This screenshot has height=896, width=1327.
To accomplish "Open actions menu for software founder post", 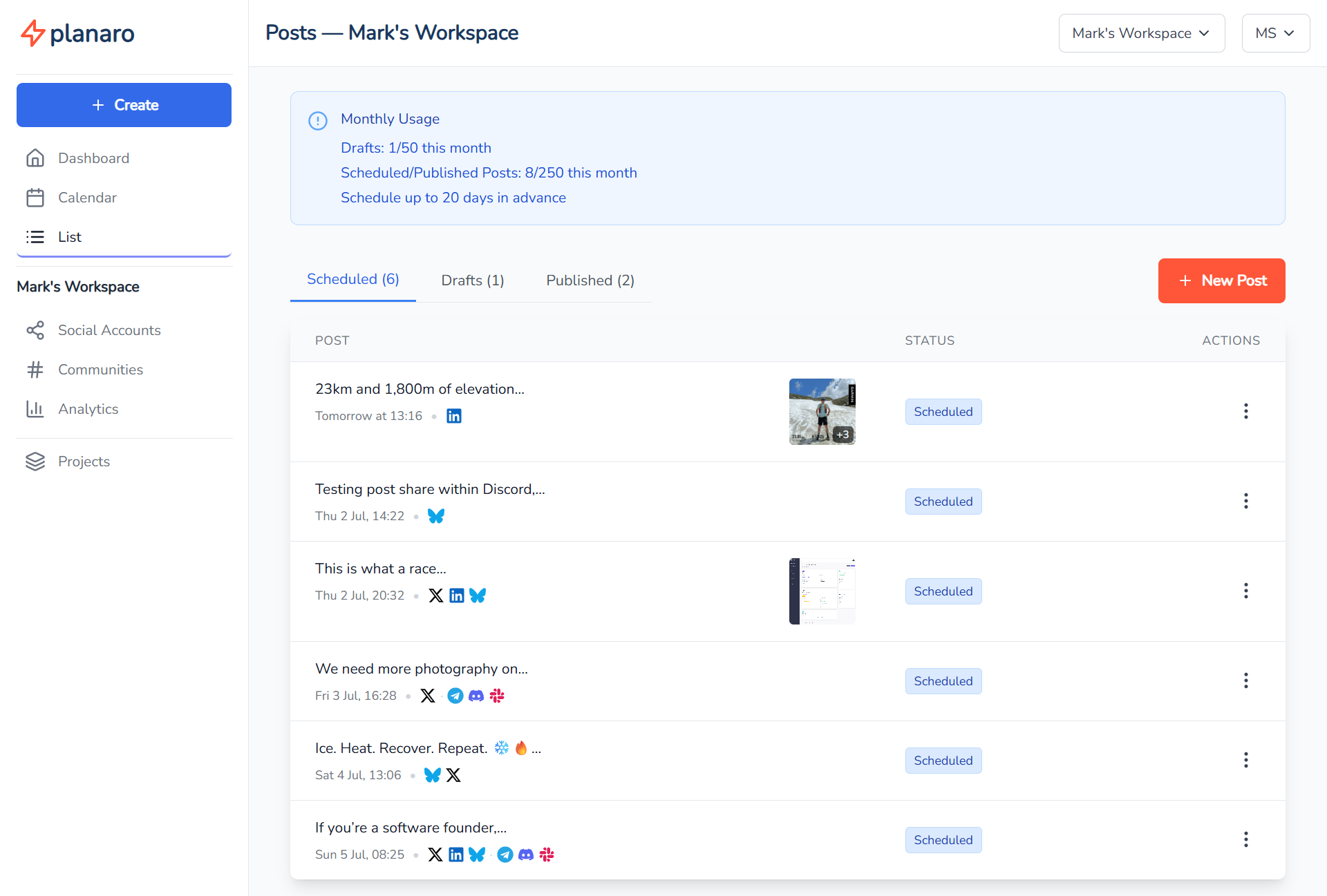I will pos(1246,840).
